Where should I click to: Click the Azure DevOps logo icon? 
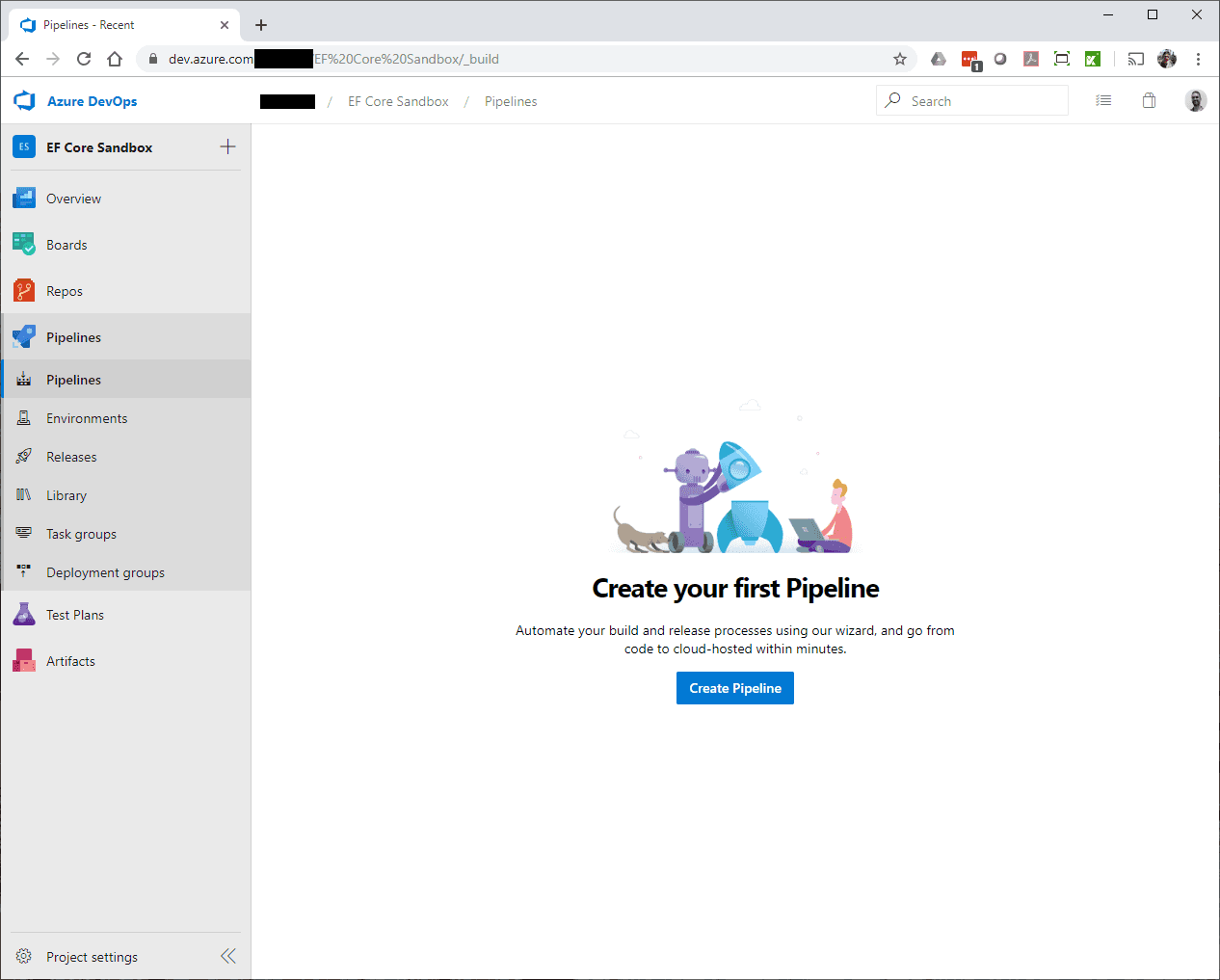pyautogui.click(x=24, y=101)
